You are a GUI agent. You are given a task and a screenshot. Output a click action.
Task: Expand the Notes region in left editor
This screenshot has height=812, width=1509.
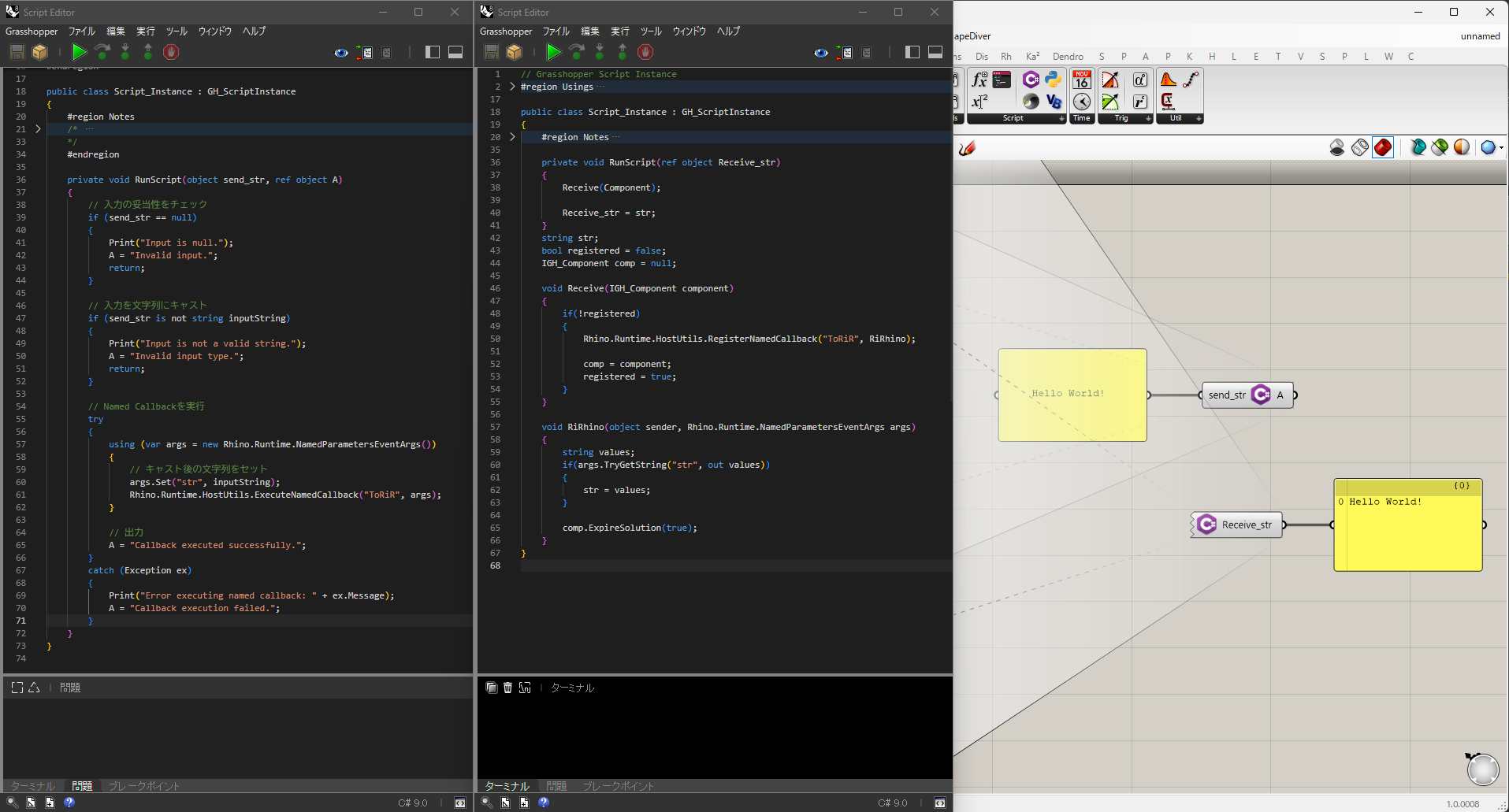[x=38, y=129]
